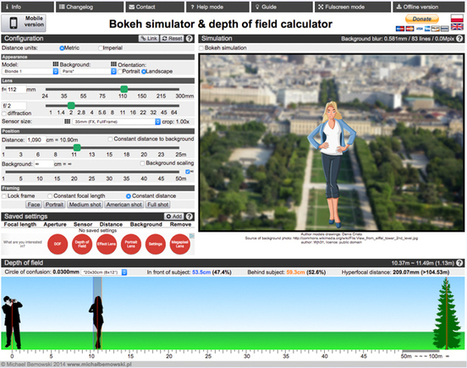The height and width of the screenshot is (368, 467).
Task: Click the red Effect Lens circle
Action: click(106, 244)
